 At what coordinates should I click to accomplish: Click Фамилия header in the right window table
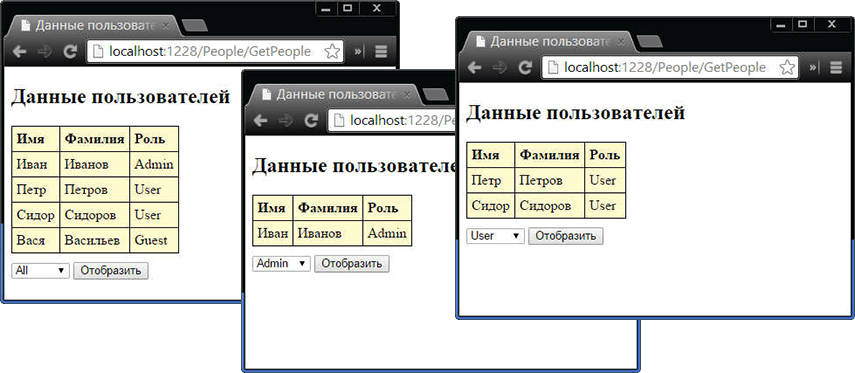[550, 155]
